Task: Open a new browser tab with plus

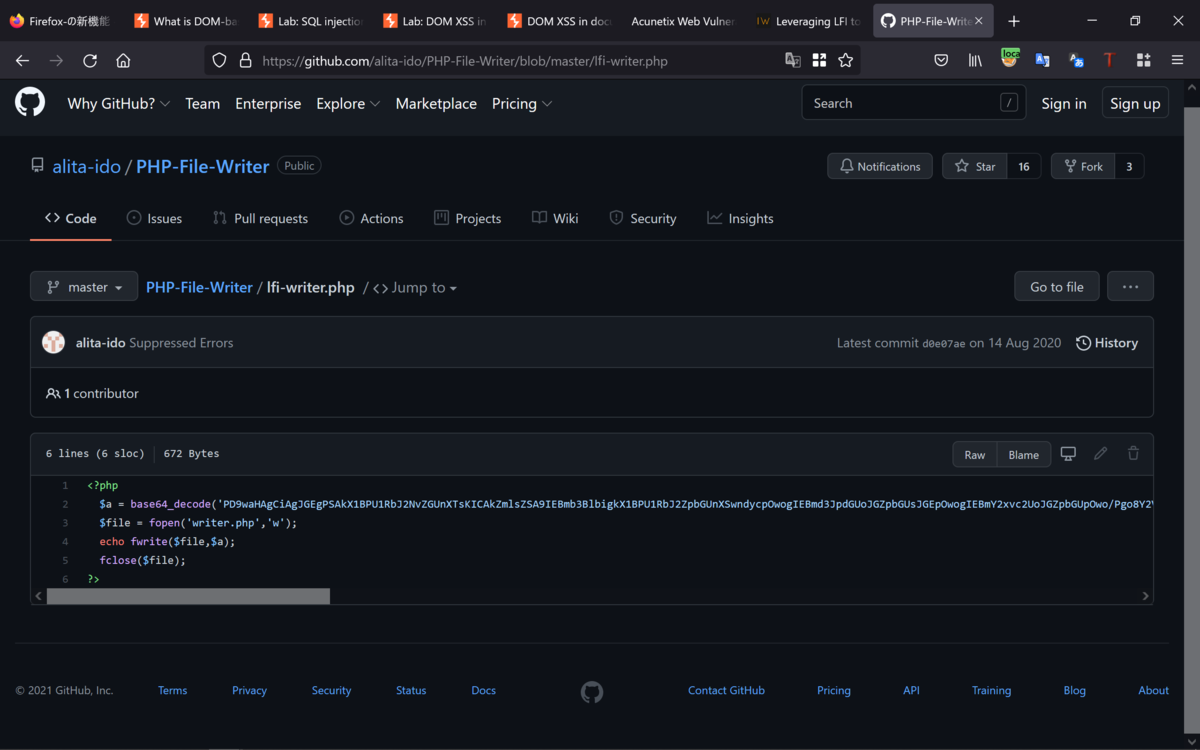Action: [1014, 21]
